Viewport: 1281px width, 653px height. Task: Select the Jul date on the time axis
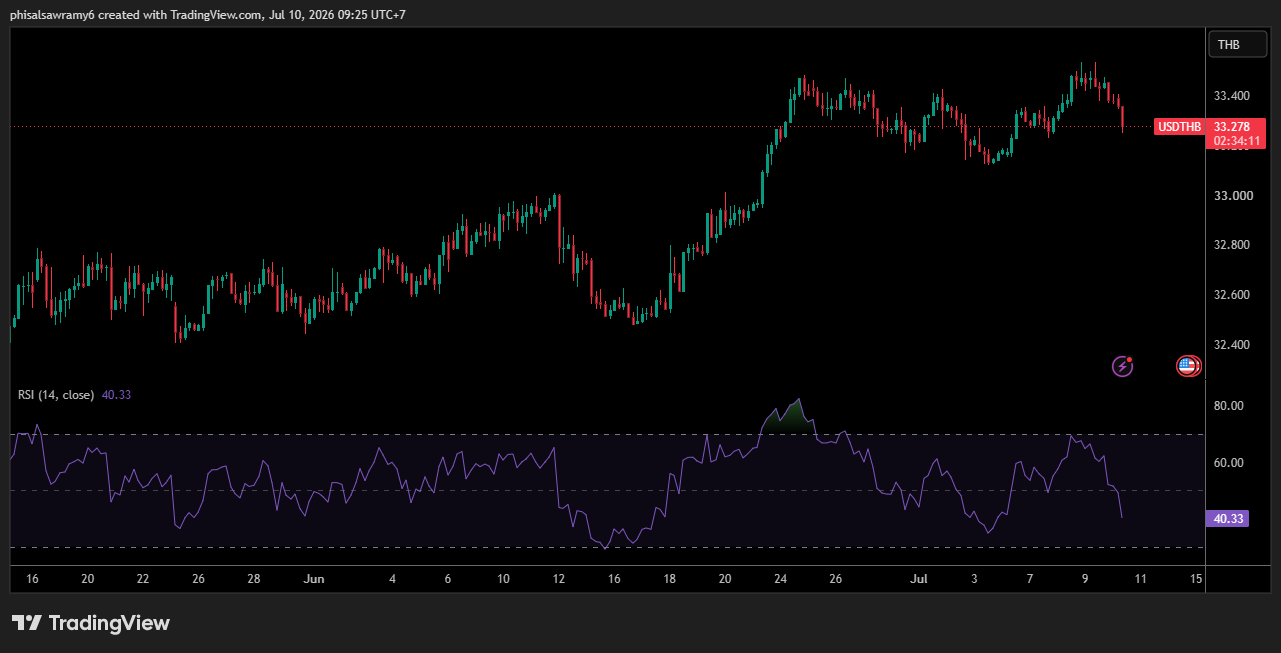pos(918,579)
